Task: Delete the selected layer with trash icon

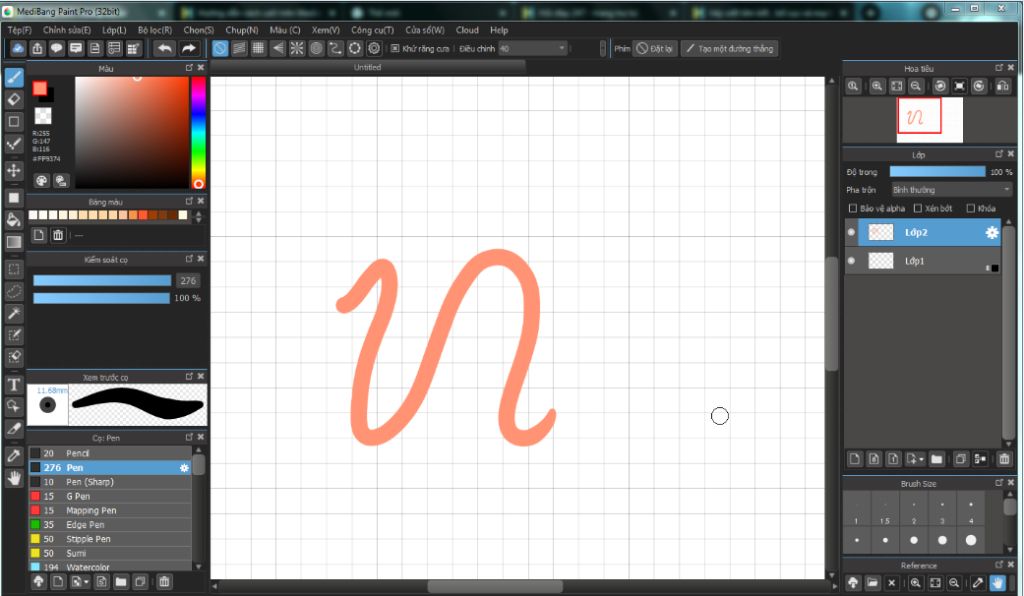Action: [1004, 459]
